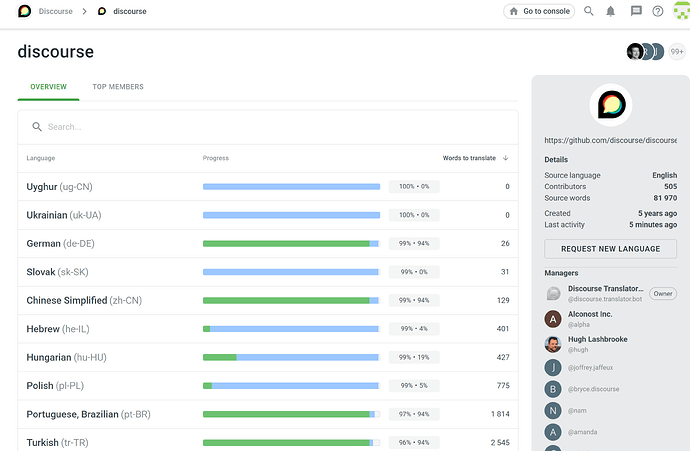Screen dimensions: 690x451
Task: Open the search magnifier icon in the header
Action: 588,11
